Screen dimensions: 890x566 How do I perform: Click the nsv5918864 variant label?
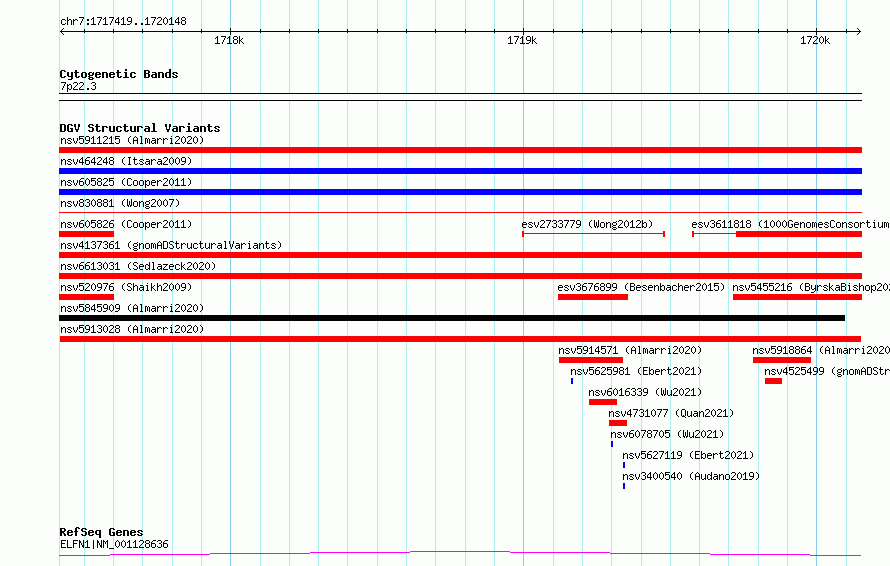point(821,350)
